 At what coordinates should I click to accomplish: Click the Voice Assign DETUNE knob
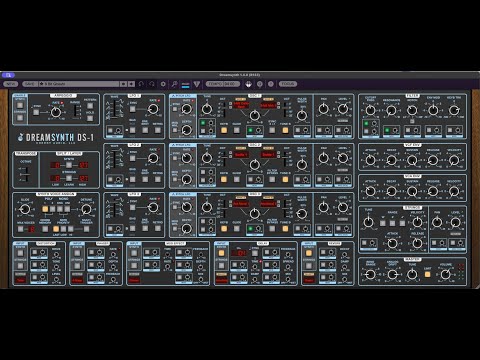86,209
